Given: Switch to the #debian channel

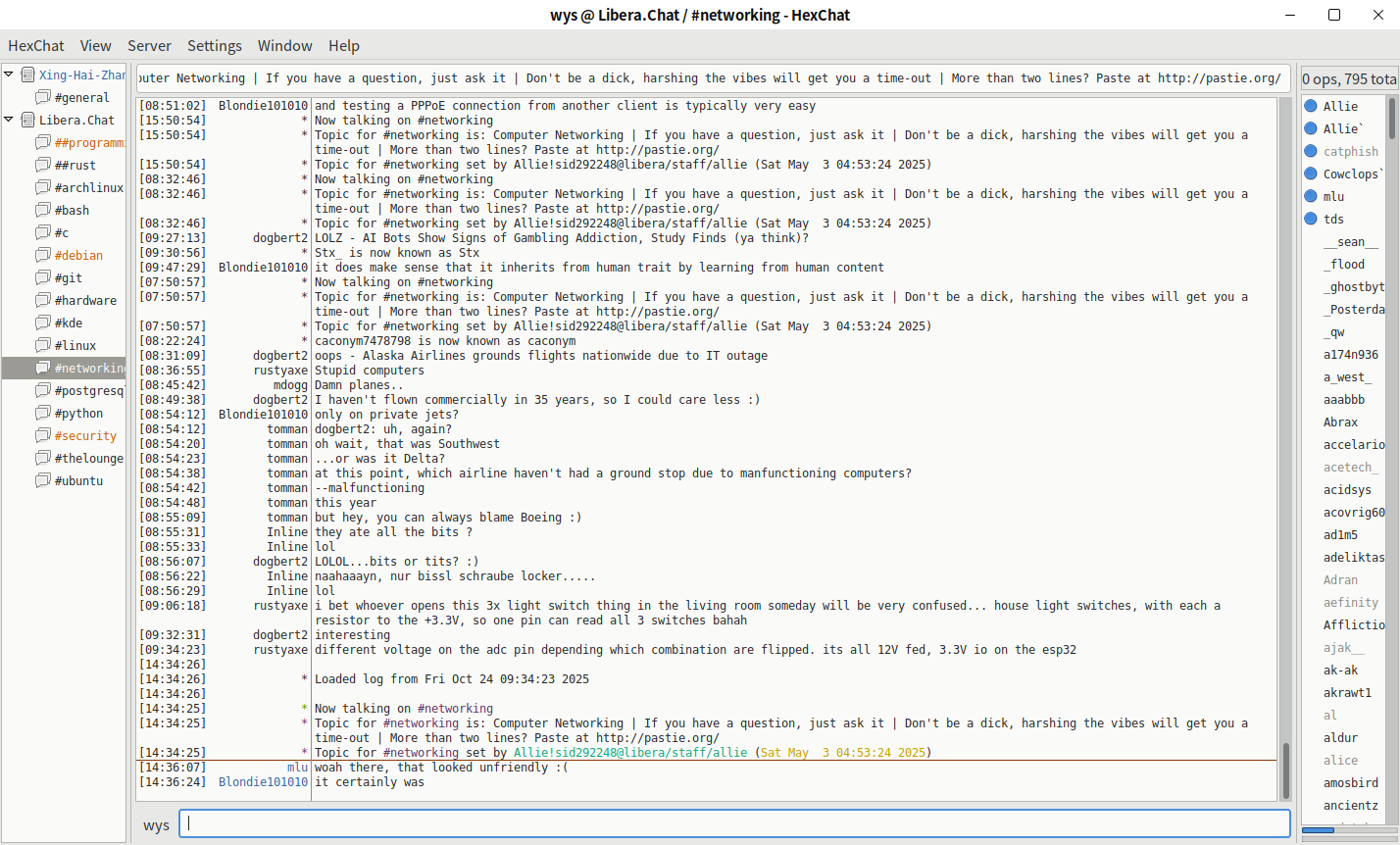Looking at the screenshot, I should click(78, 255).
